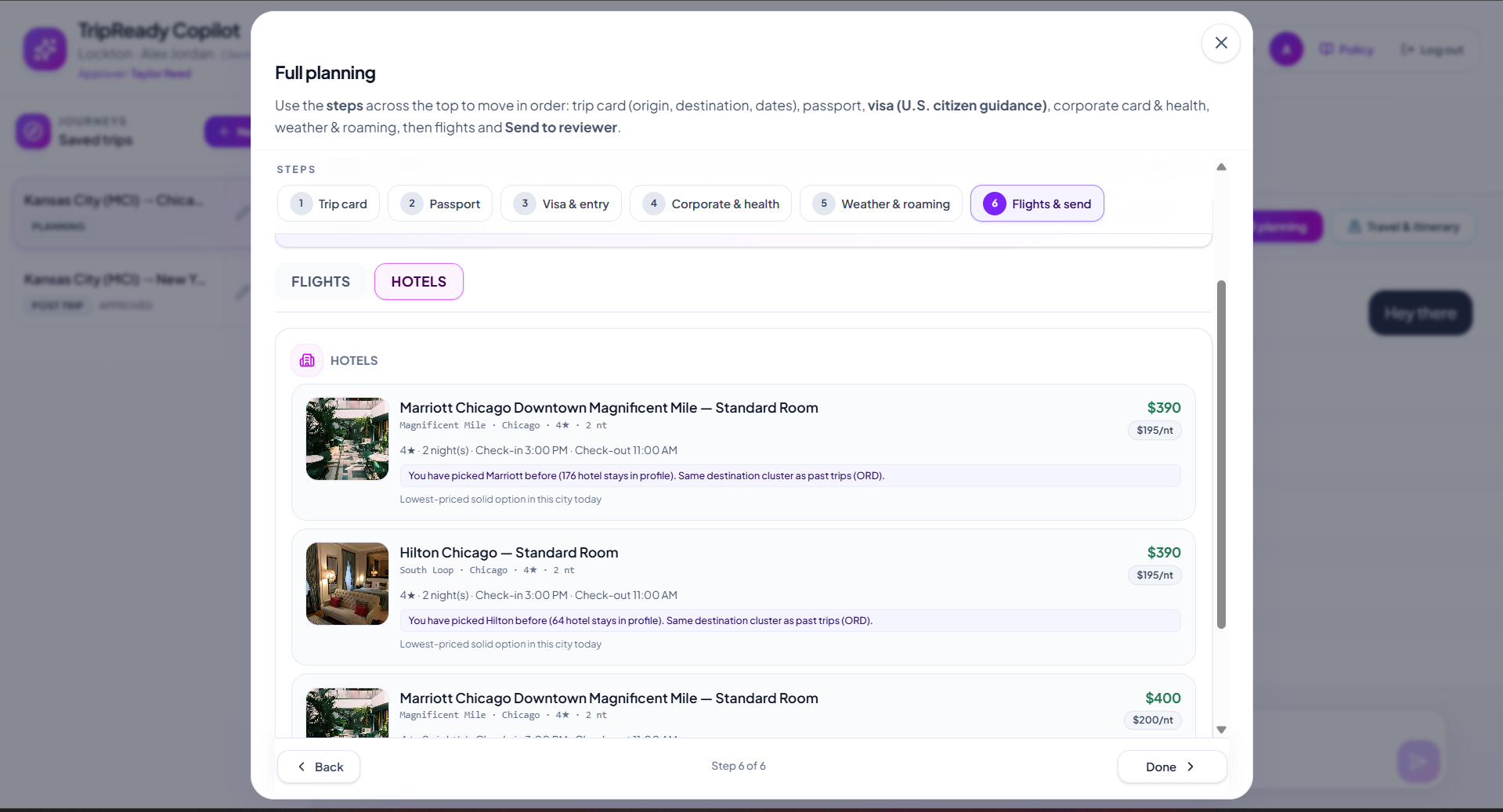Open the Hilton Chicago room photo
This screenshot has width=1503, height=812.
point(347,583)
